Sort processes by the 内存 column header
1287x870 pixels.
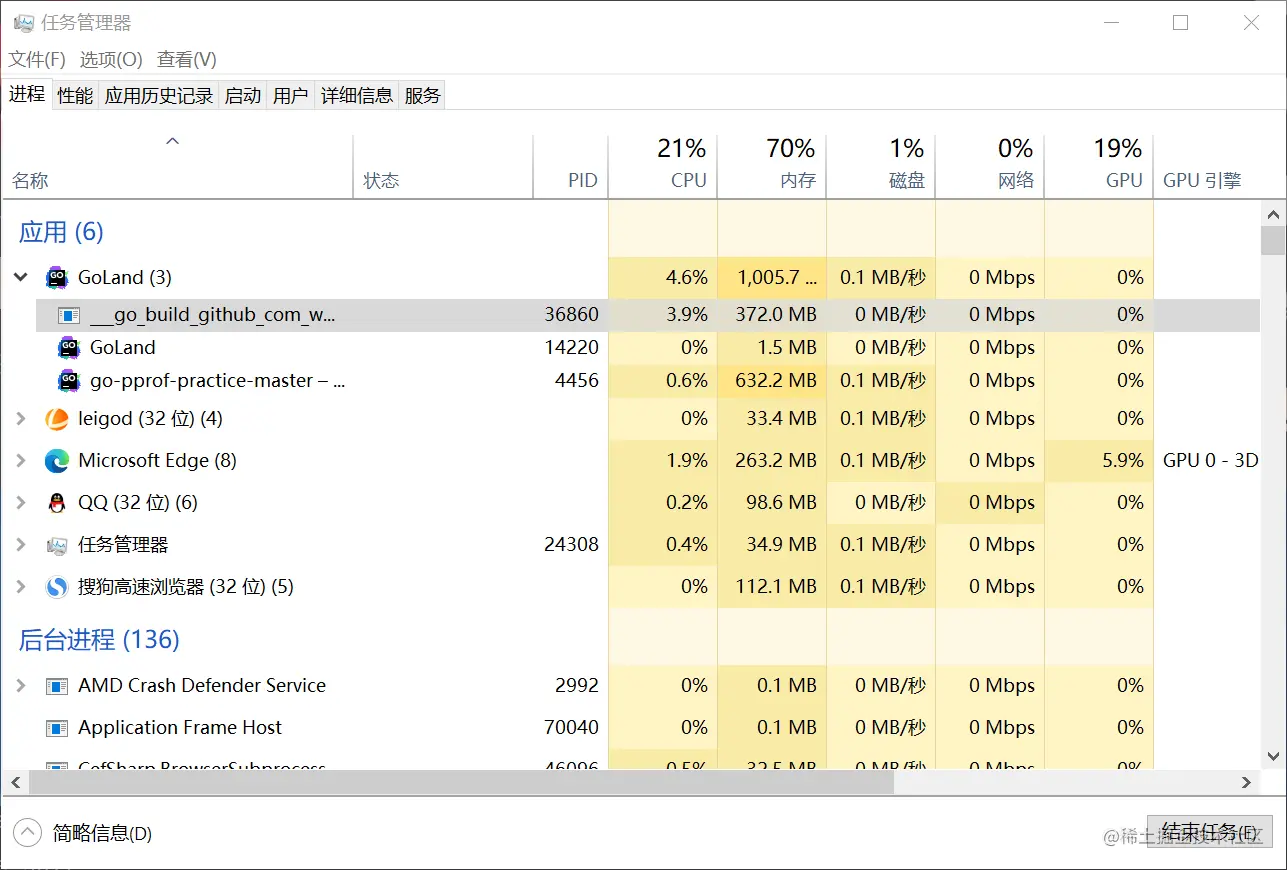790,166
